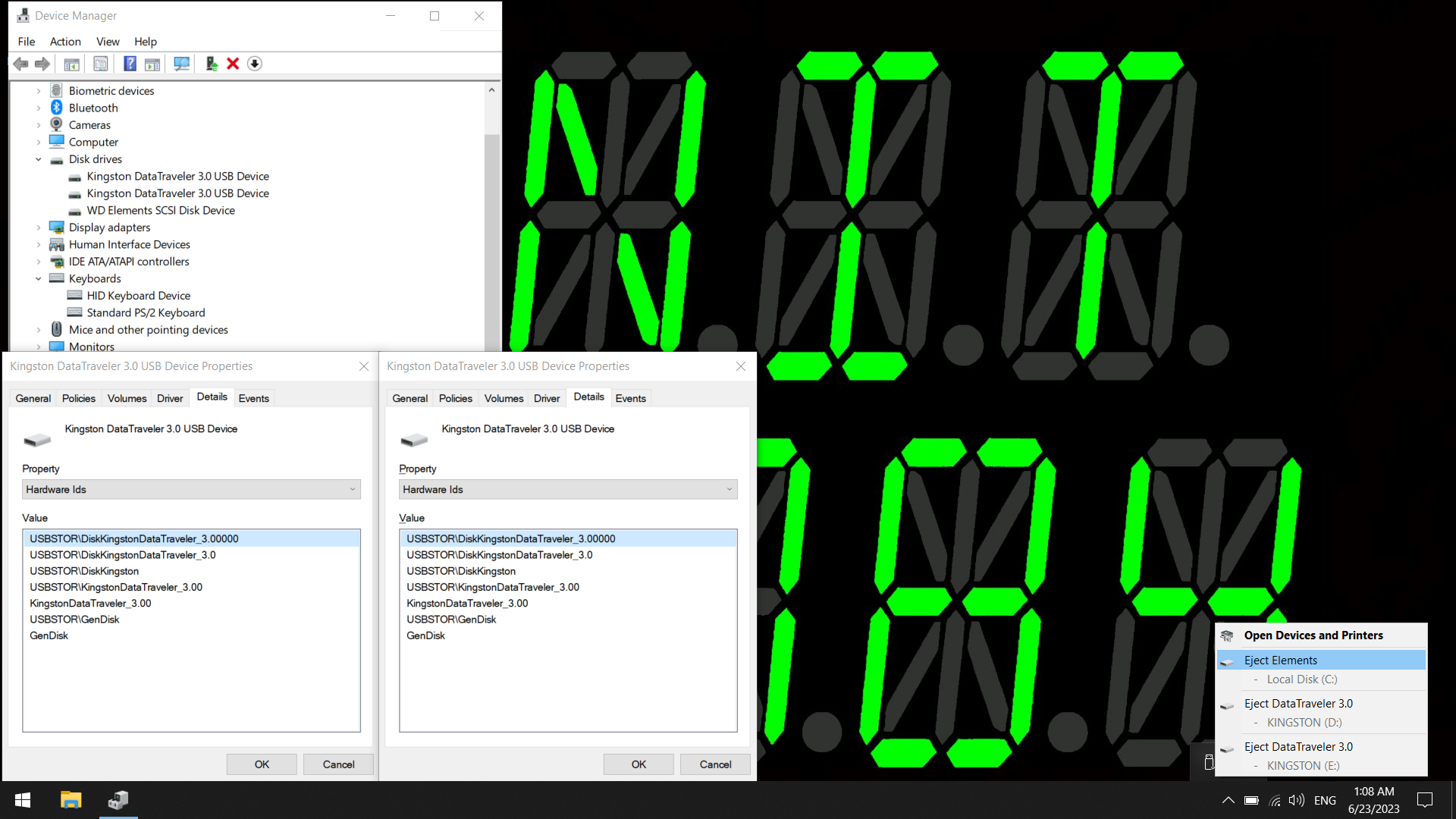Click Scan for hardware changes icon

coord(181,64)
